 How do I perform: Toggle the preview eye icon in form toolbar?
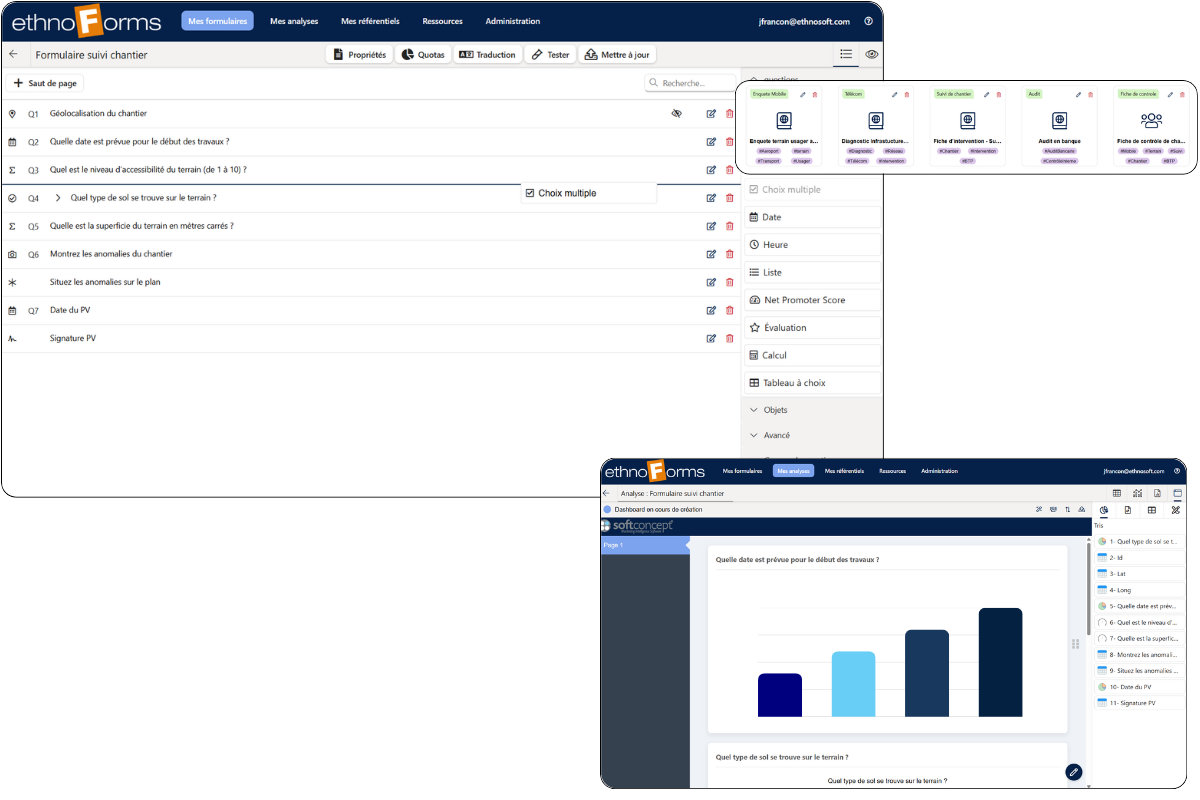pyautogui.click(x=871, y=55)
